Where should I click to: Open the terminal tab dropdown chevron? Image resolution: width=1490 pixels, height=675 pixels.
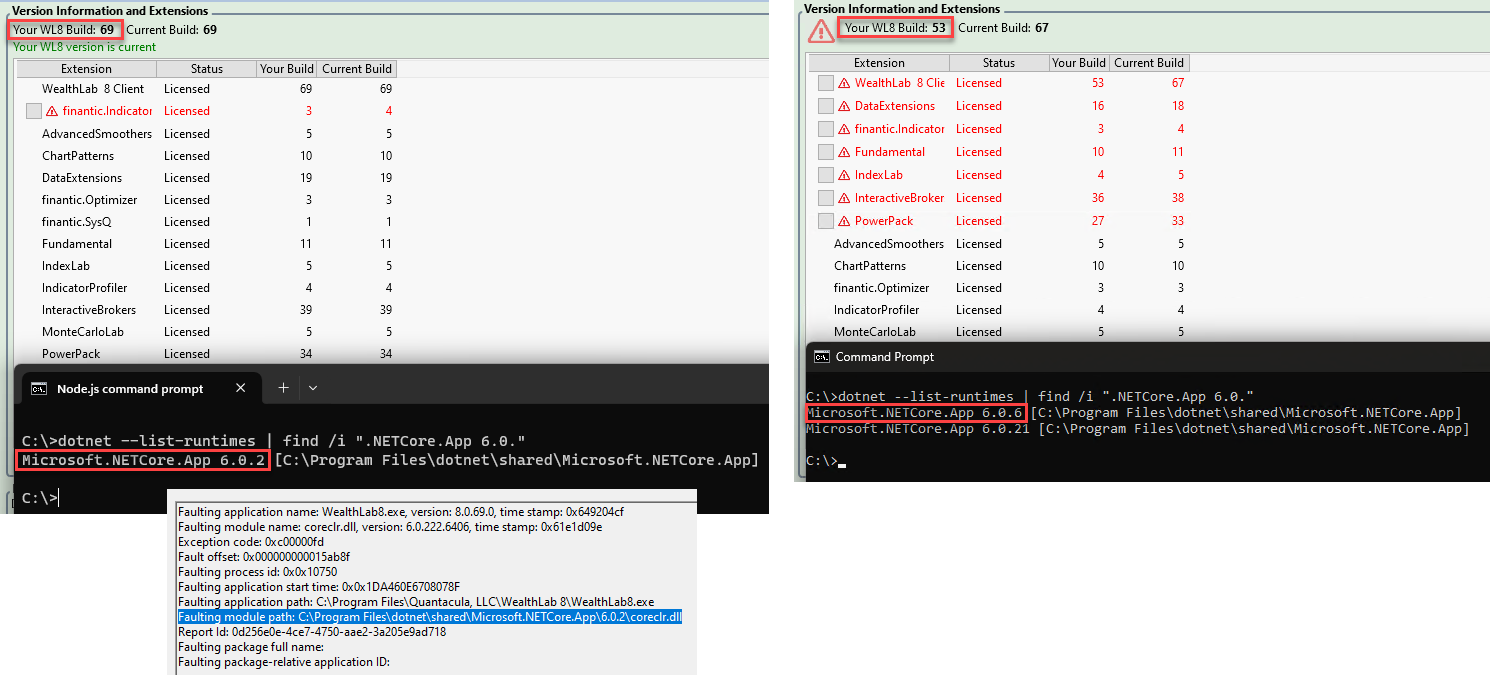tap(313, 388)
